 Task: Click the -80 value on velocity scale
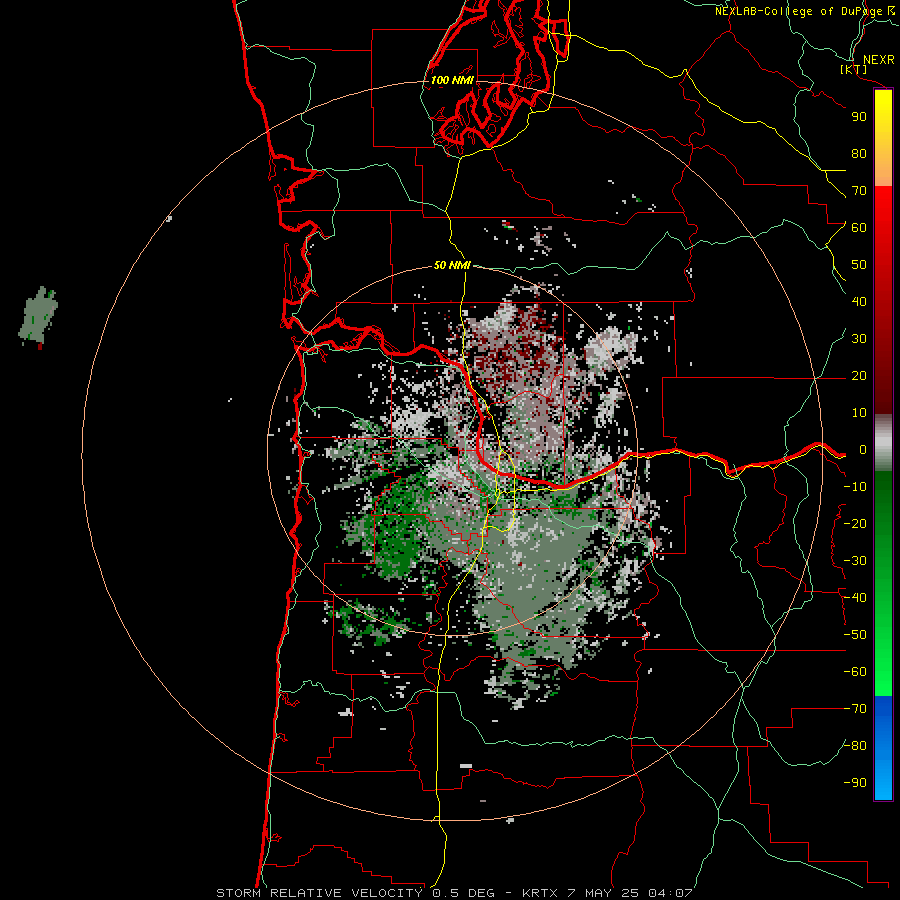pos(855,746)
